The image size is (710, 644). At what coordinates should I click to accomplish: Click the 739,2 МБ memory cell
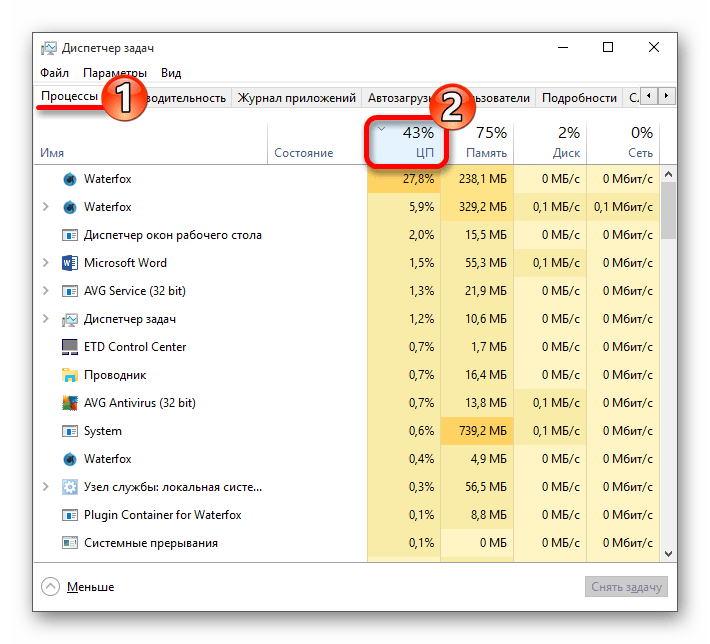477,431
